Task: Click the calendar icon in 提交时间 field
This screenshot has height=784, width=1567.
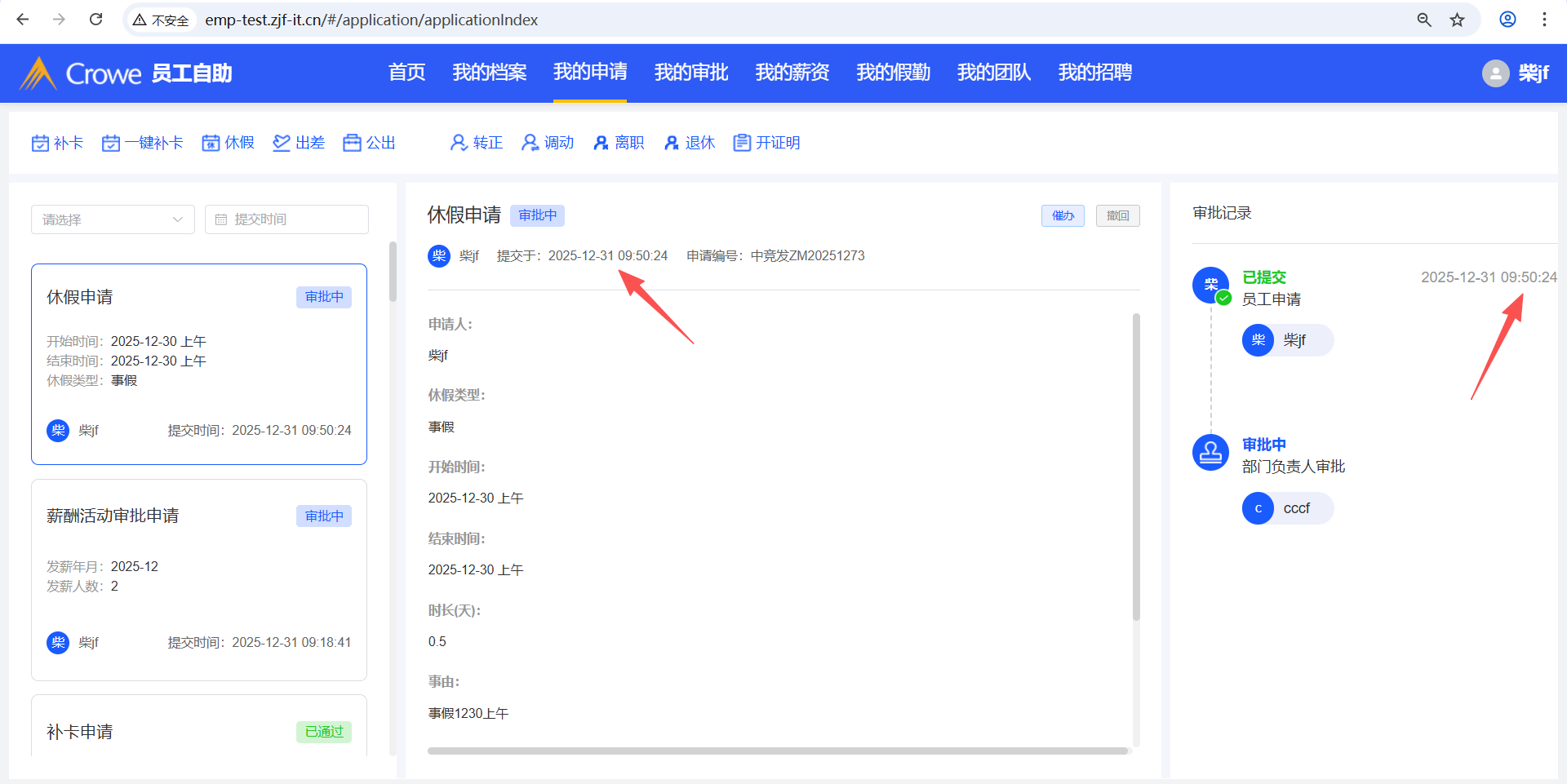Action: point(221,219)
